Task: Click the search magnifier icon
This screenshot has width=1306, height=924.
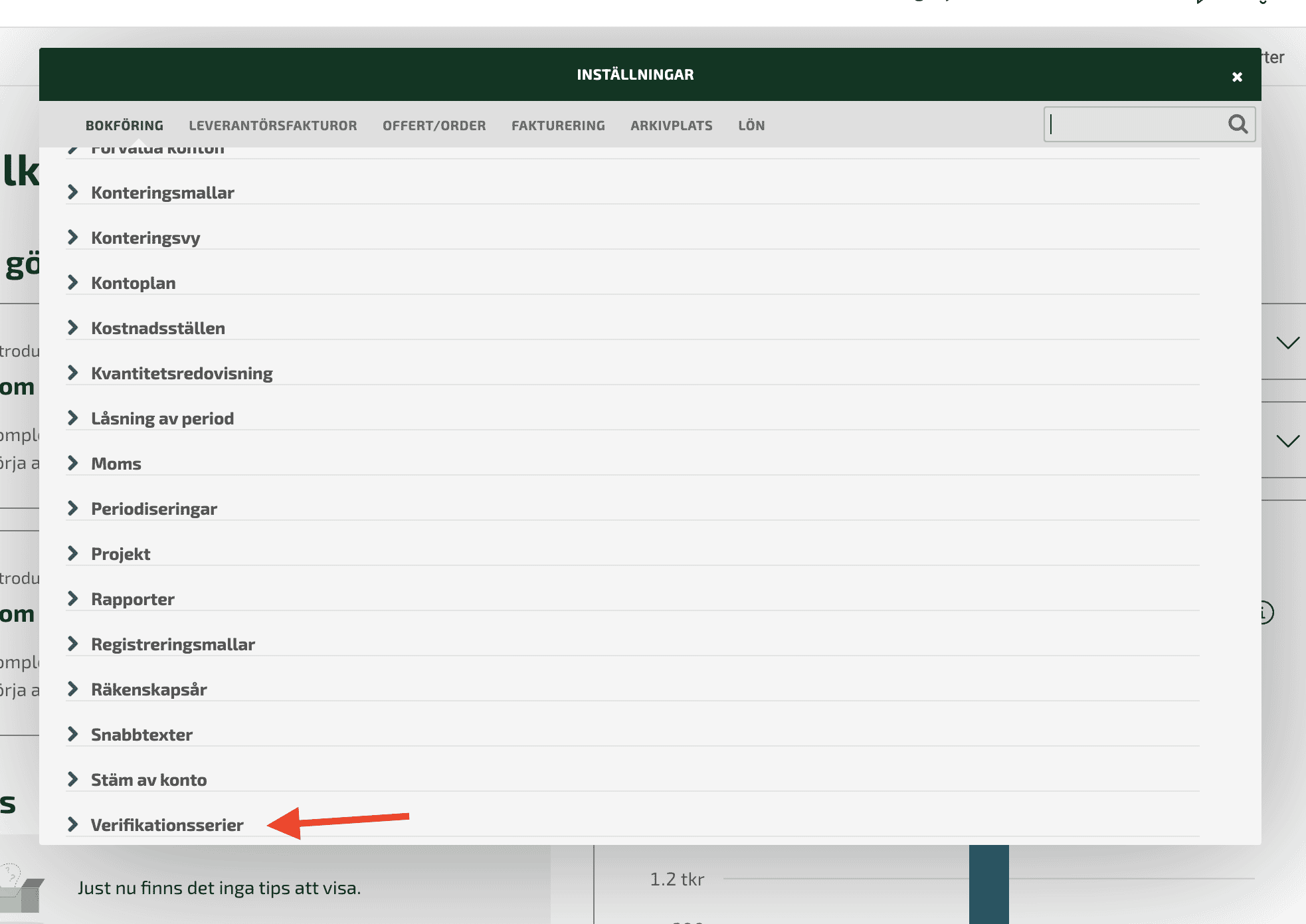Action: (x=1238, y=124)
